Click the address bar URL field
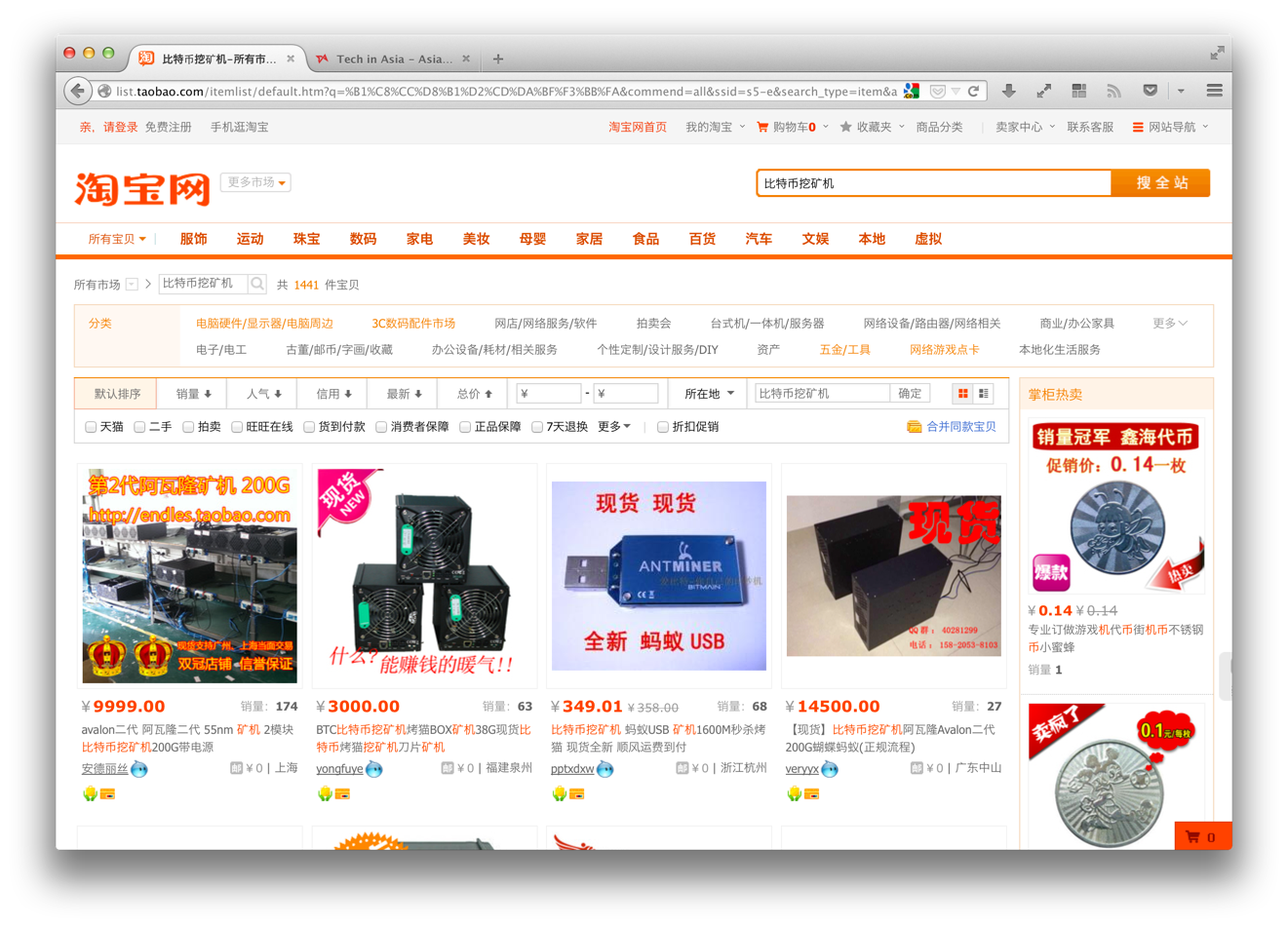1288x927 pixels. (x=505, y=91)
